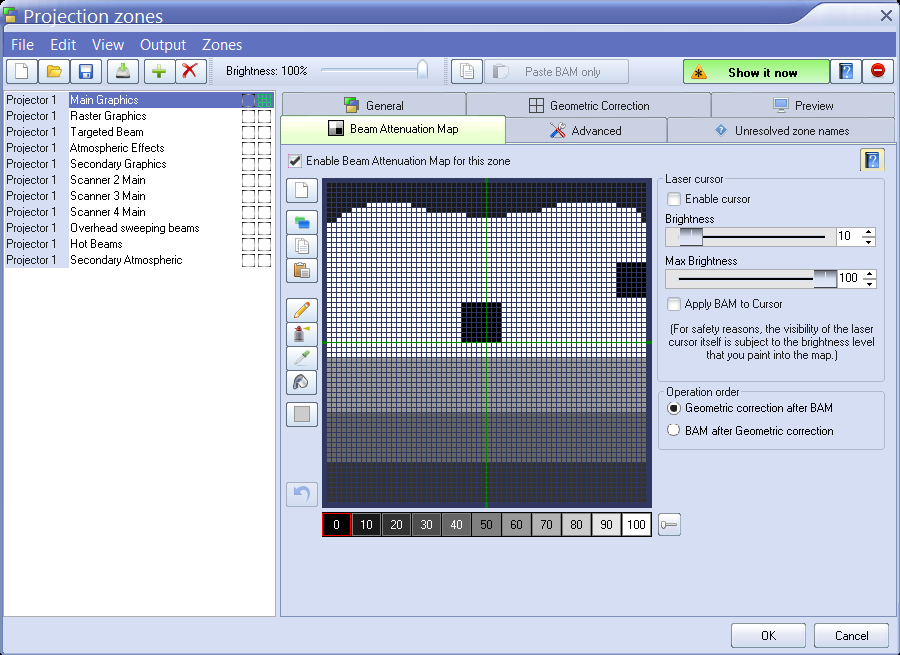Decrease the Max Brightness spinner value
Viewport: 900px width, 655px height.
click(x=868, y=283)
